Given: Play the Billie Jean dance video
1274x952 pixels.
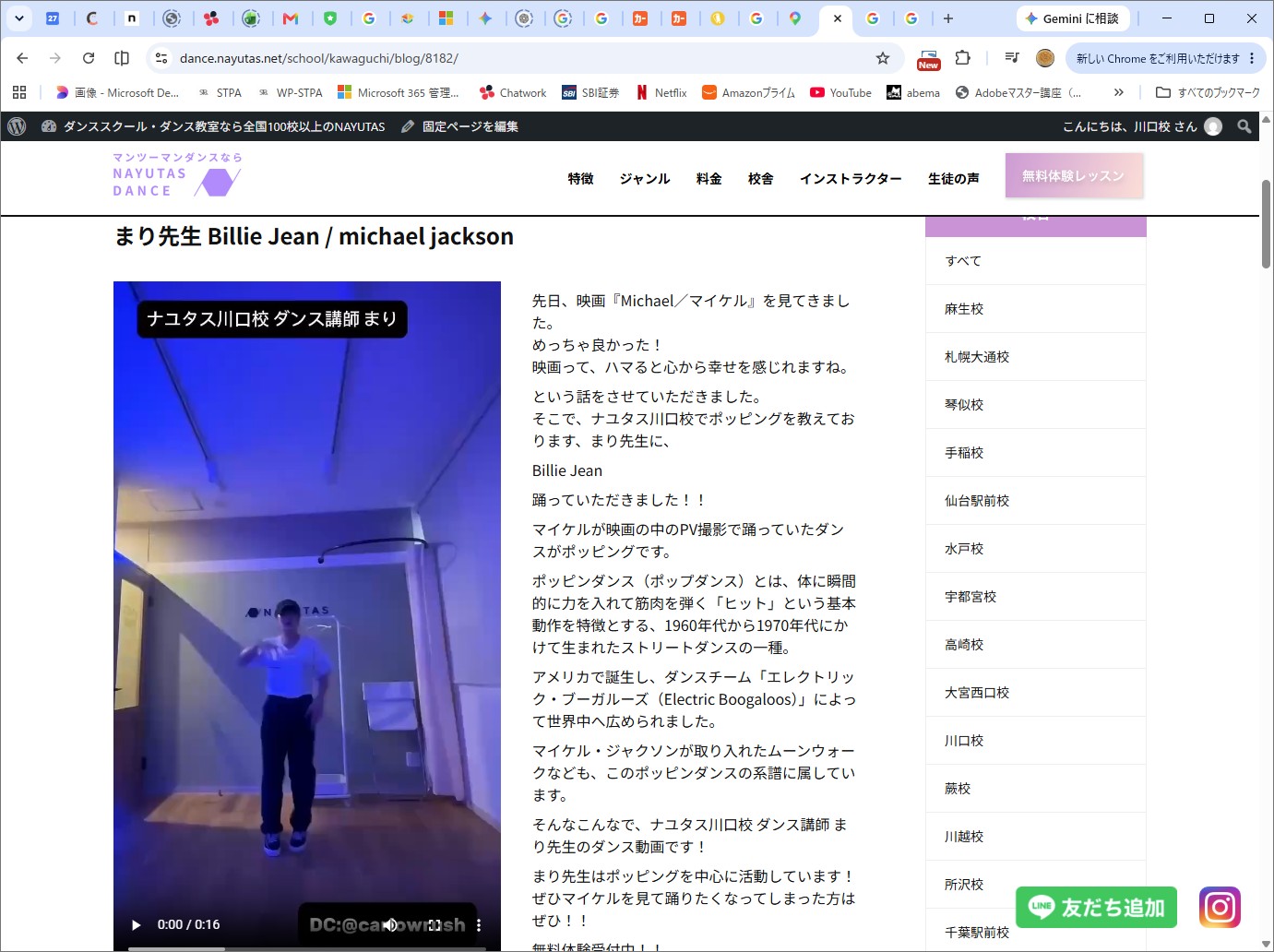Looking at the screenshot, I should point(137,924).
